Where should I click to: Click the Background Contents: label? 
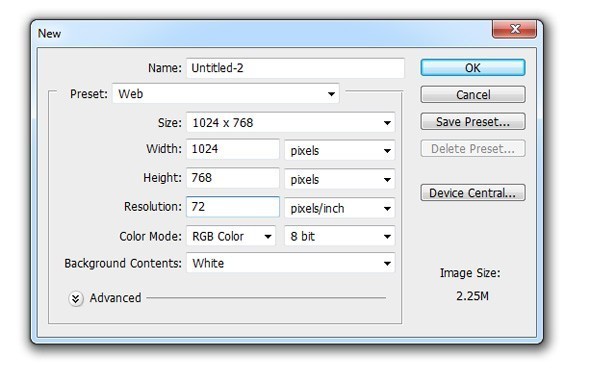(123, 263)
